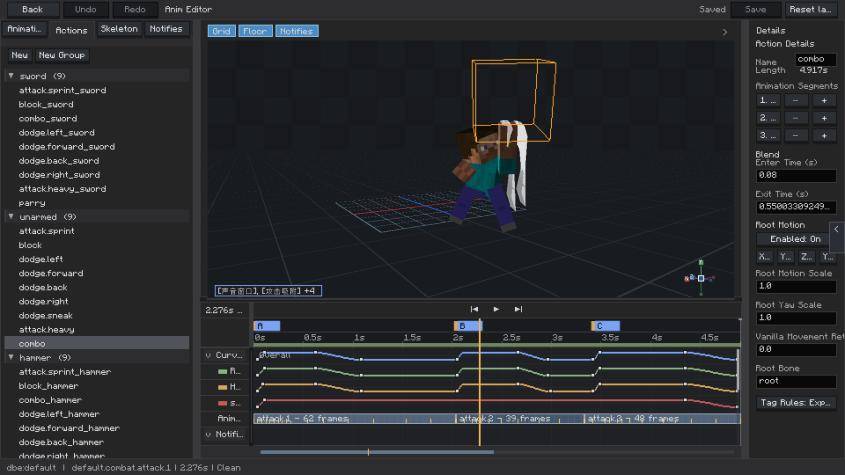This screenshot has height=475, width=845.
Task: Select notify marker B on timeline
Action: (x=467, y=326)
